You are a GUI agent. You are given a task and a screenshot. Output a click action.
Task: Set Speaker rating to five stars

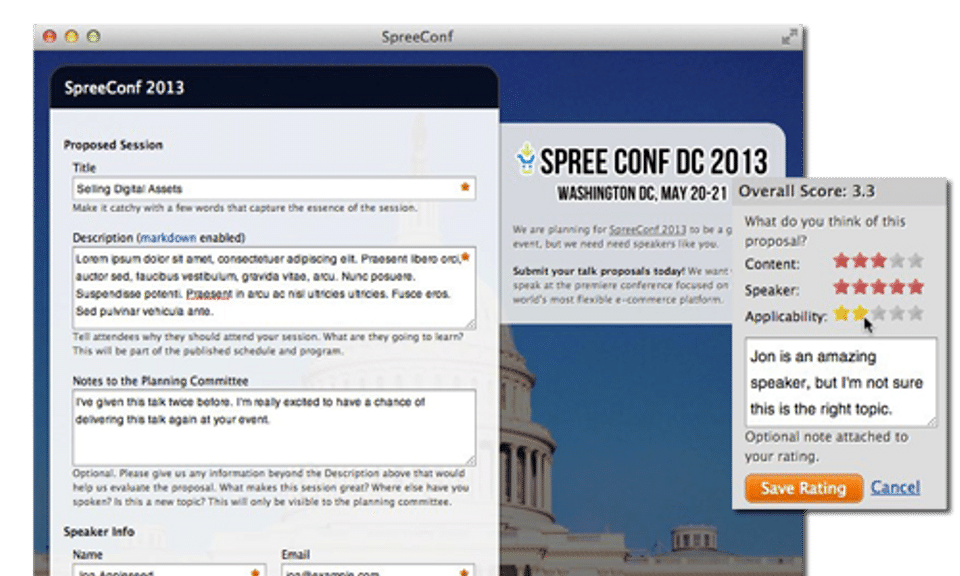tap(916, 287)
